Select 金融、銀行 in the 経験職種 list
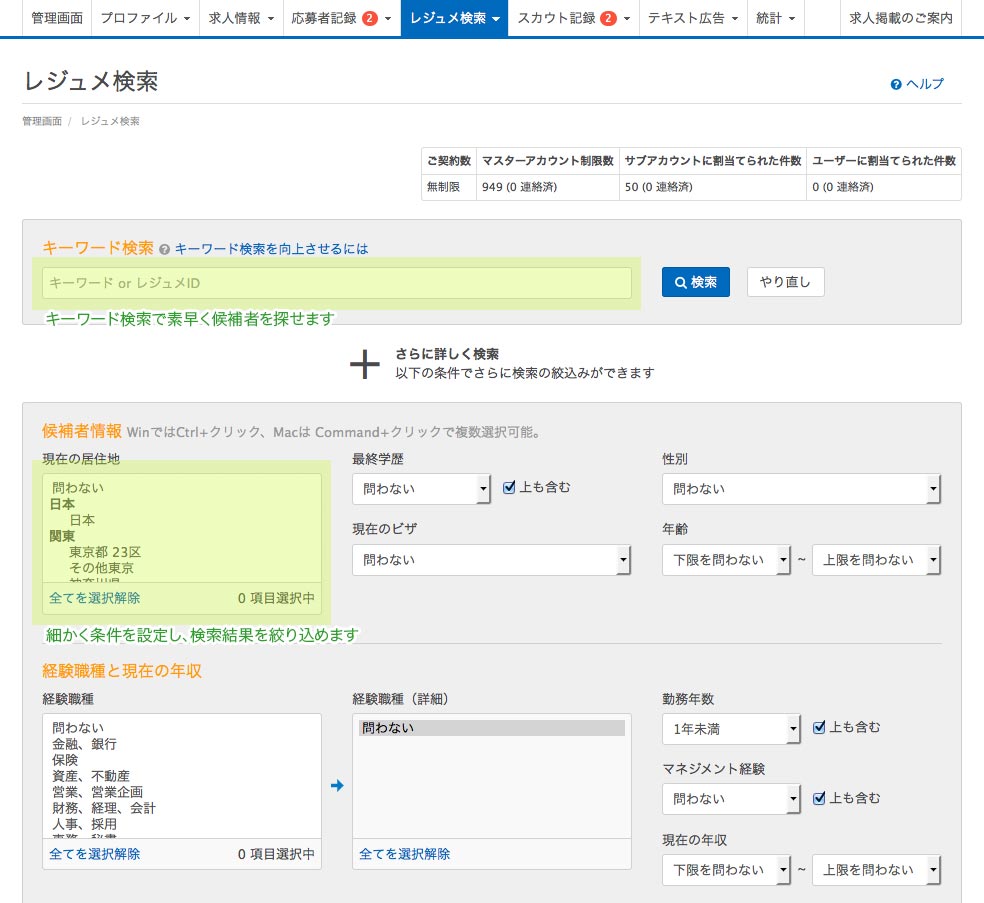Screen dimensions: 984x903 pyautogui.click(x=85, y=744)
